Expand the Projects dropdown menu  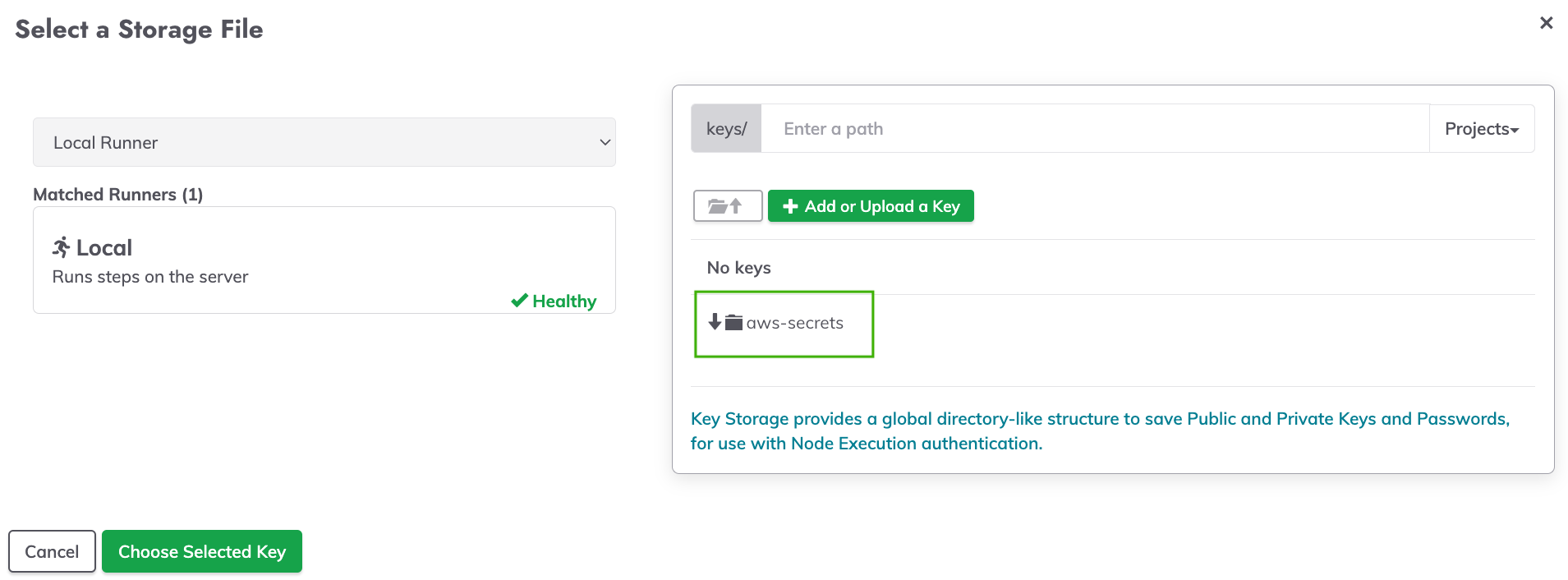(1481, 129)
